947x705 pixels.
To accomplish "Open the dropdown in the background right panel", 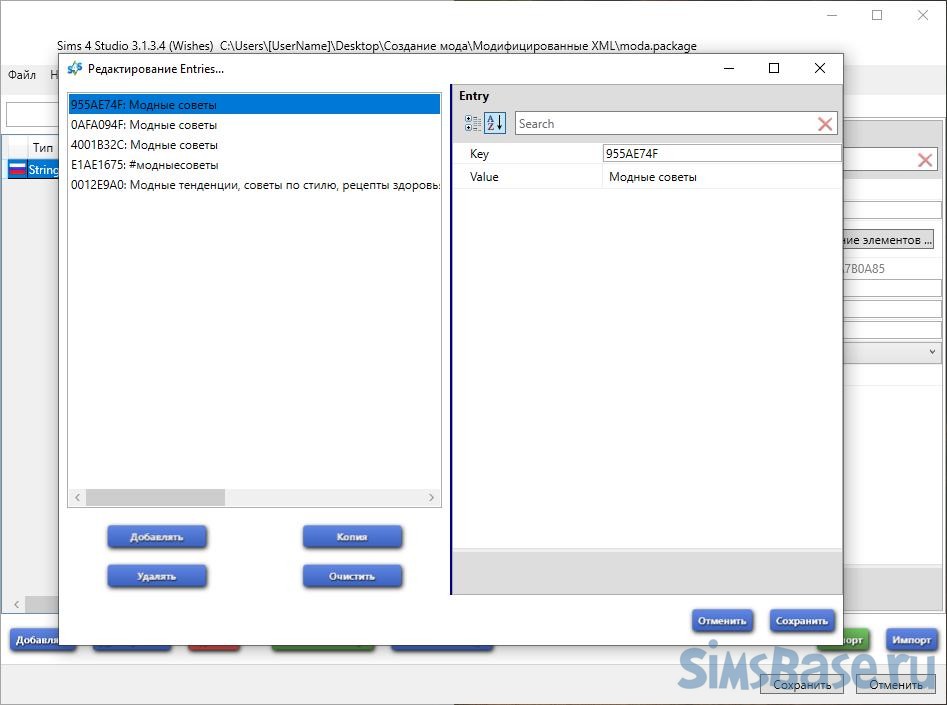I will (932, 352).
